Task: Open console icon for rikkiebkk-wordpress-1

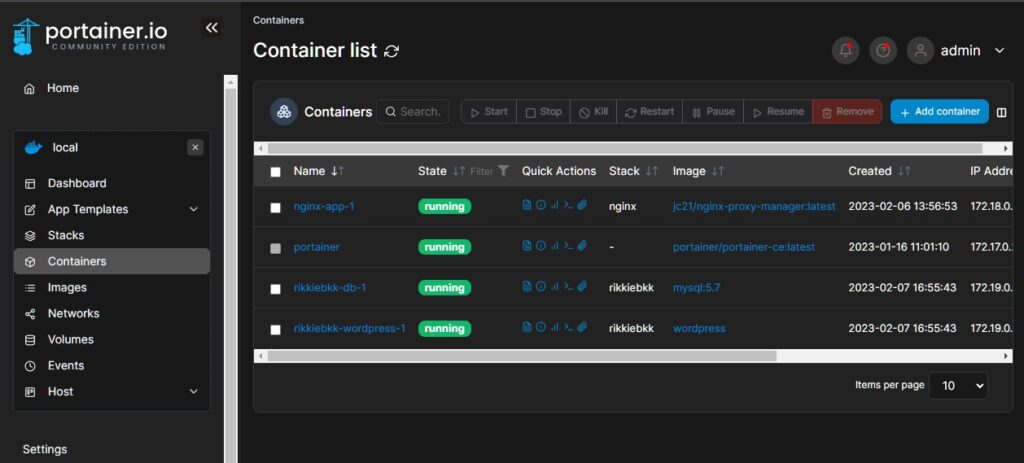Action: pos(568,327)
